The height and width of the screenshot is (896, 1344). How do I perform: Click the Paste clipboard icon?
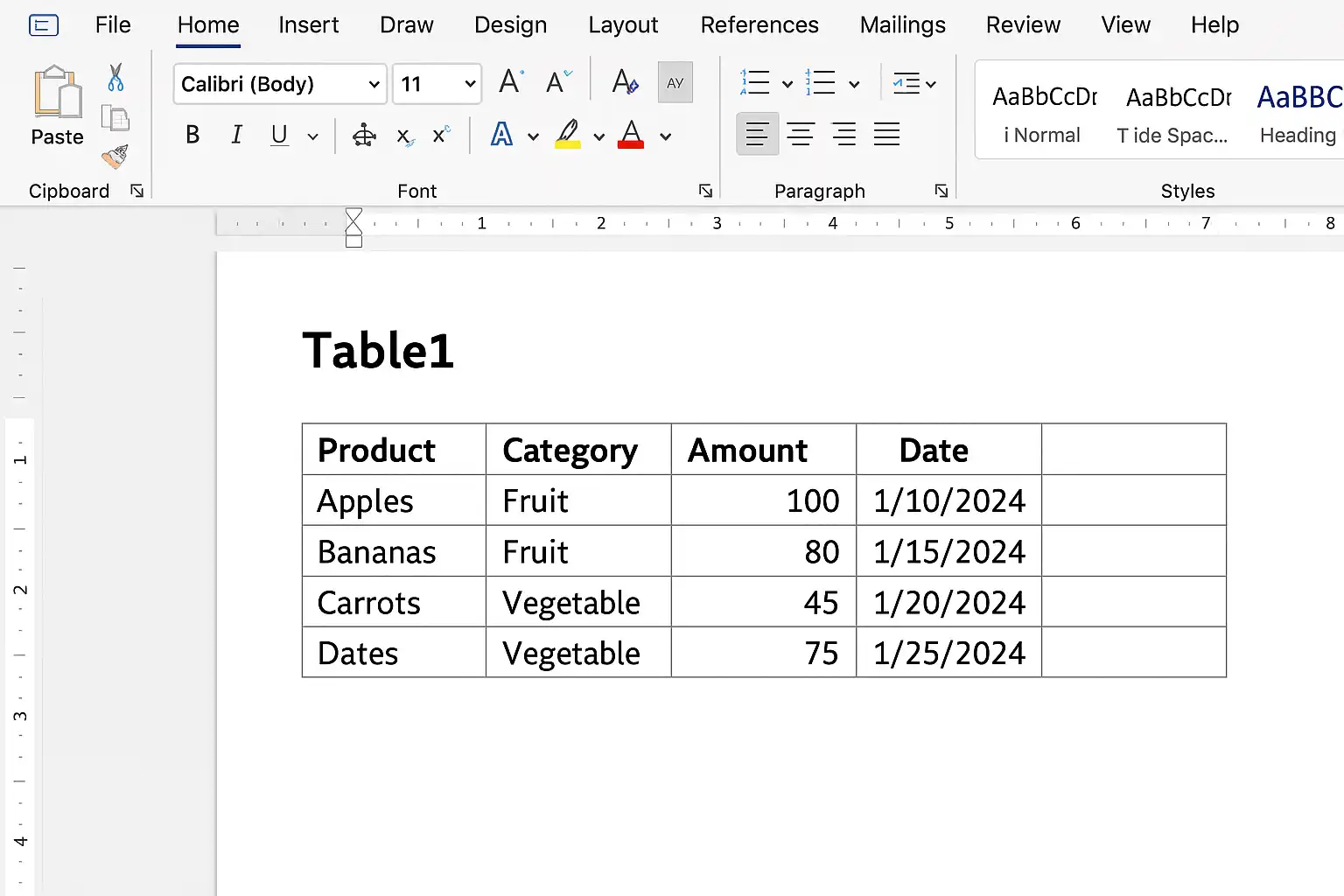[58, 94]
